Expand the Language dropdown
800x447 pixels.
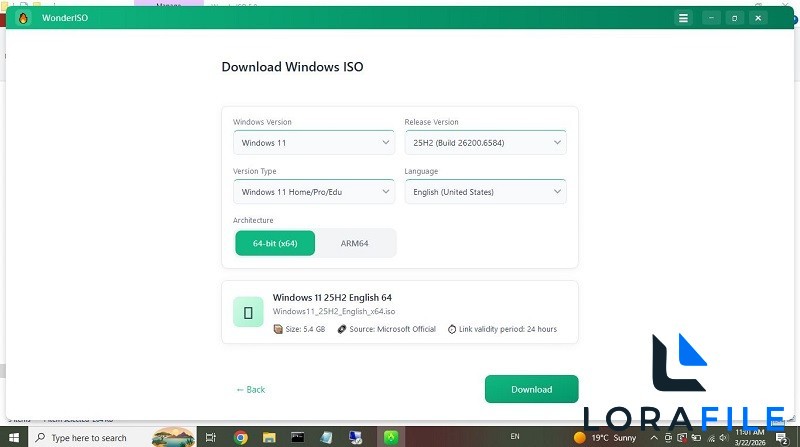(x=485, y=191)
